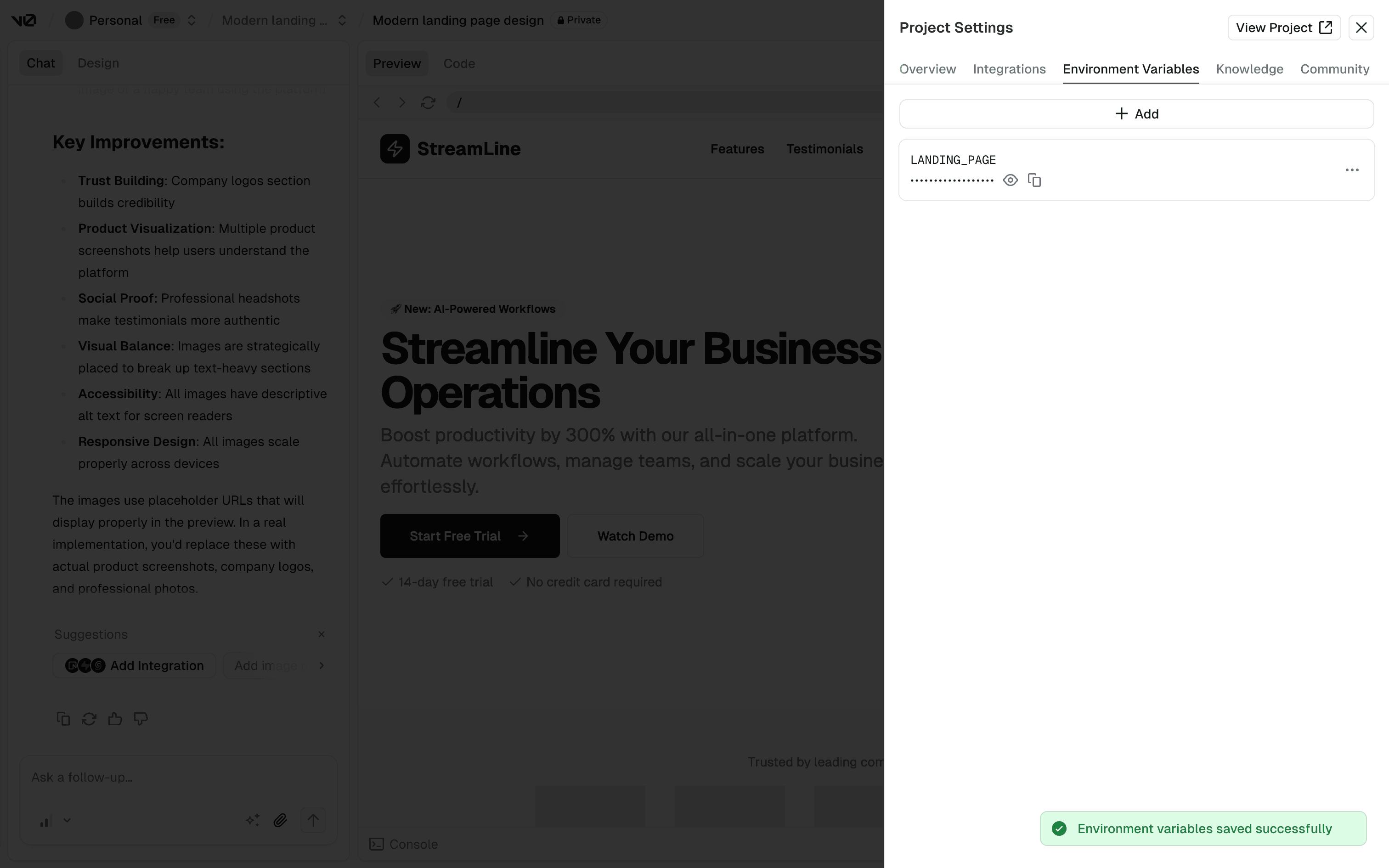This screenshot has width=1389, height=868.
Task: Reveal the LANDING_PAGE variable value with eye icon
Action: coord(1010,180)
